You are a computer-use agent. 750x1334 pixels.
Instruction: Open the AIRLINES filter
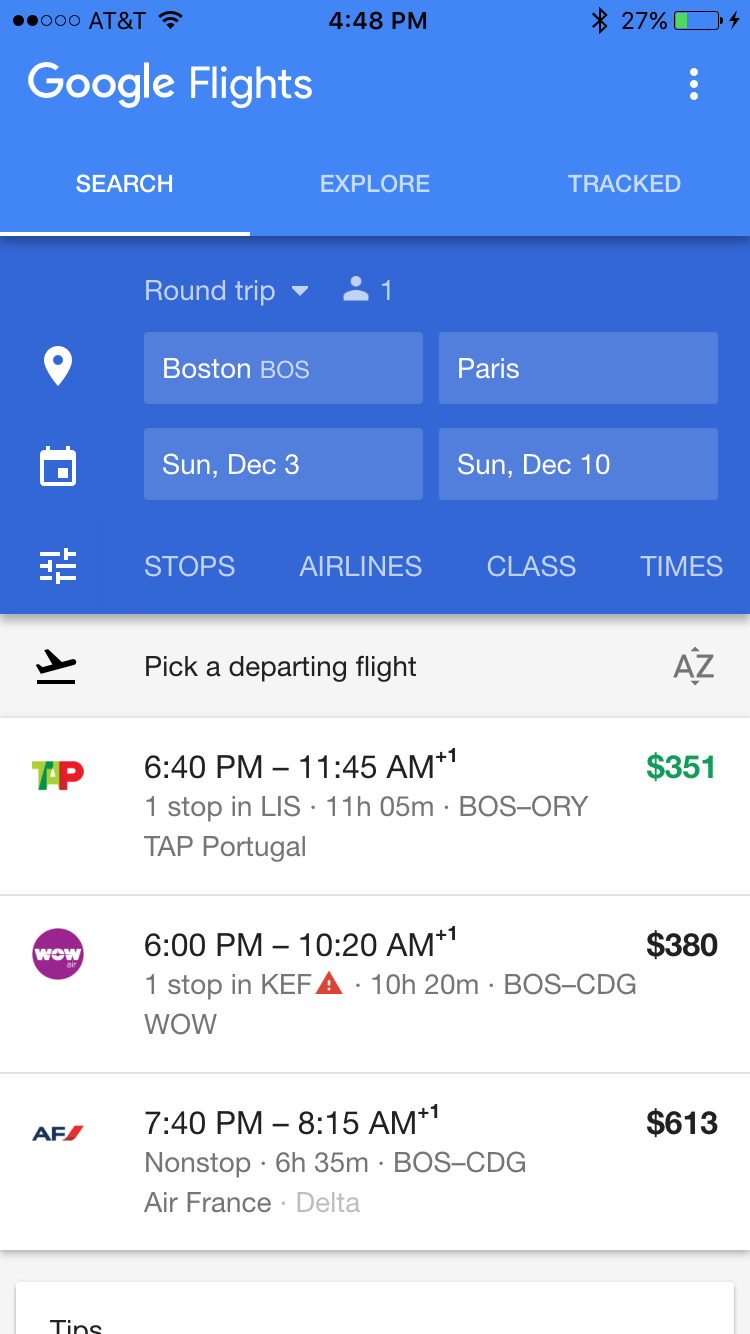(361, 566)
